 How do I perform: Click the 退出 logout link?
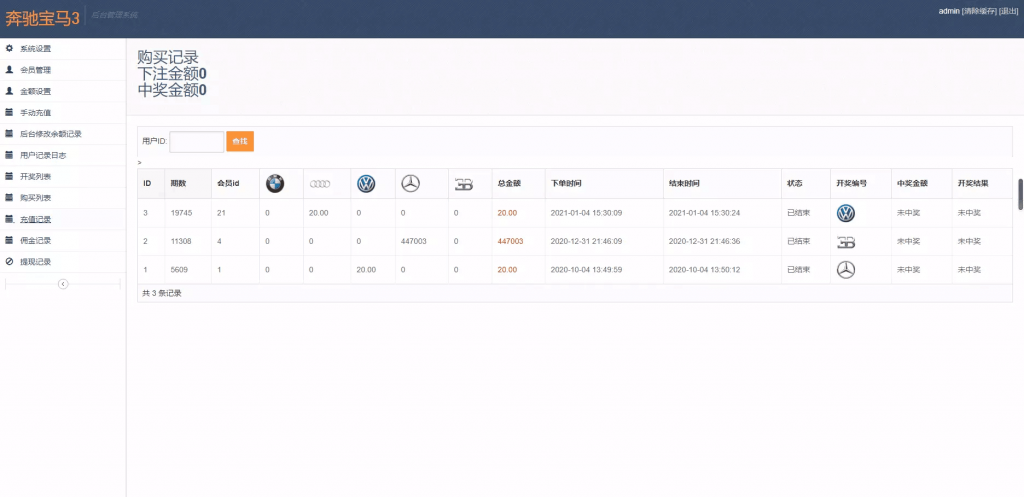click(x=1008, y=10)
